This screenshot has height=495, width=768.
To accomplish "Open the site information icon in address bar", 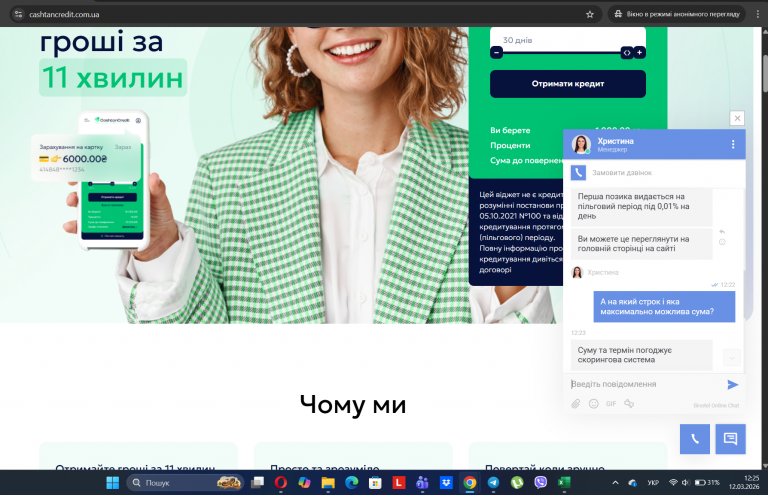I will [x=18, y=14].
